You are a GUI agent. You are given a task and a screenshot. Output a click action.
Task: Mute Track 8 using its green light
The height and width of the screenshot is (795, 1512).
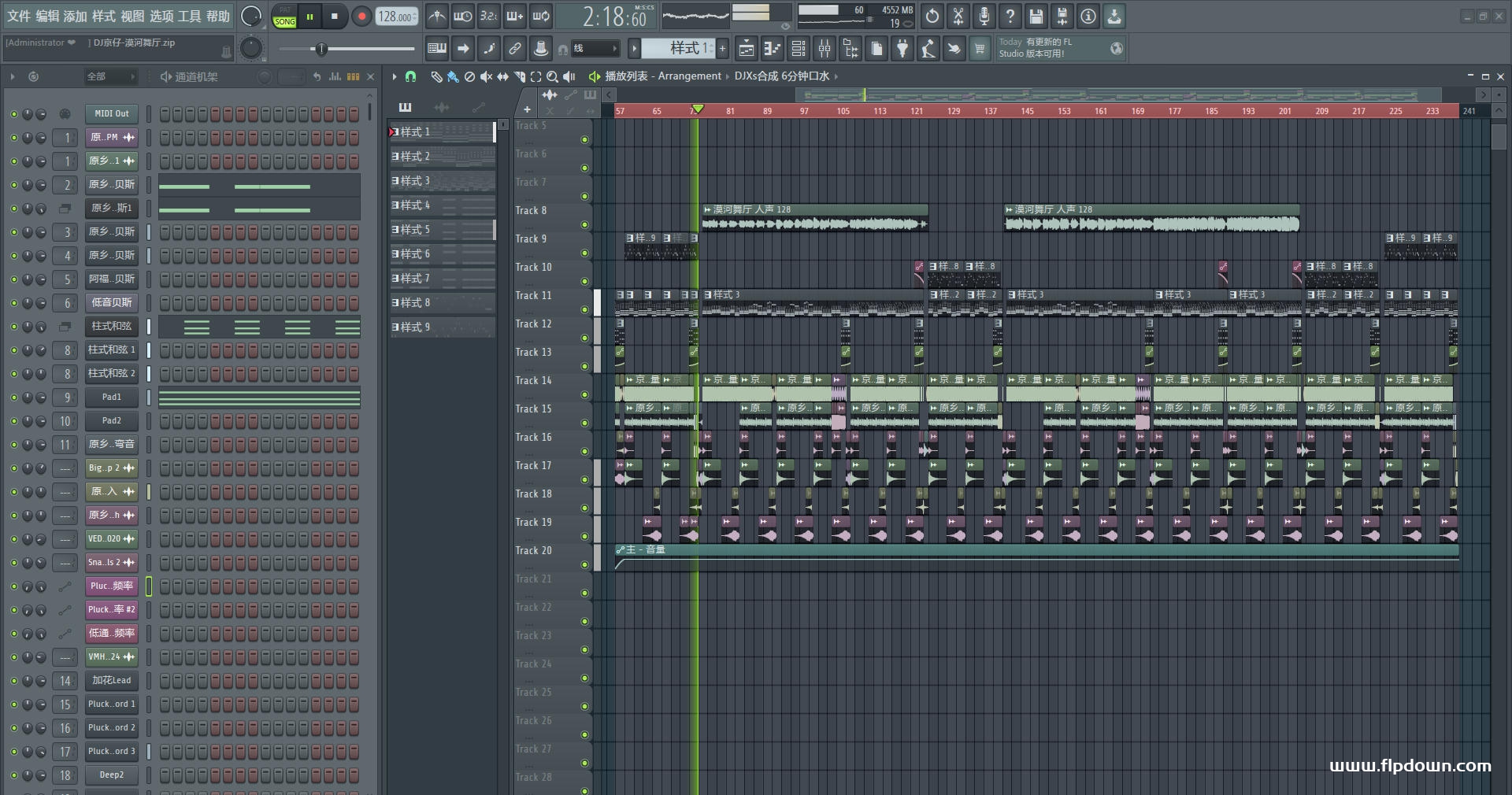584,224
